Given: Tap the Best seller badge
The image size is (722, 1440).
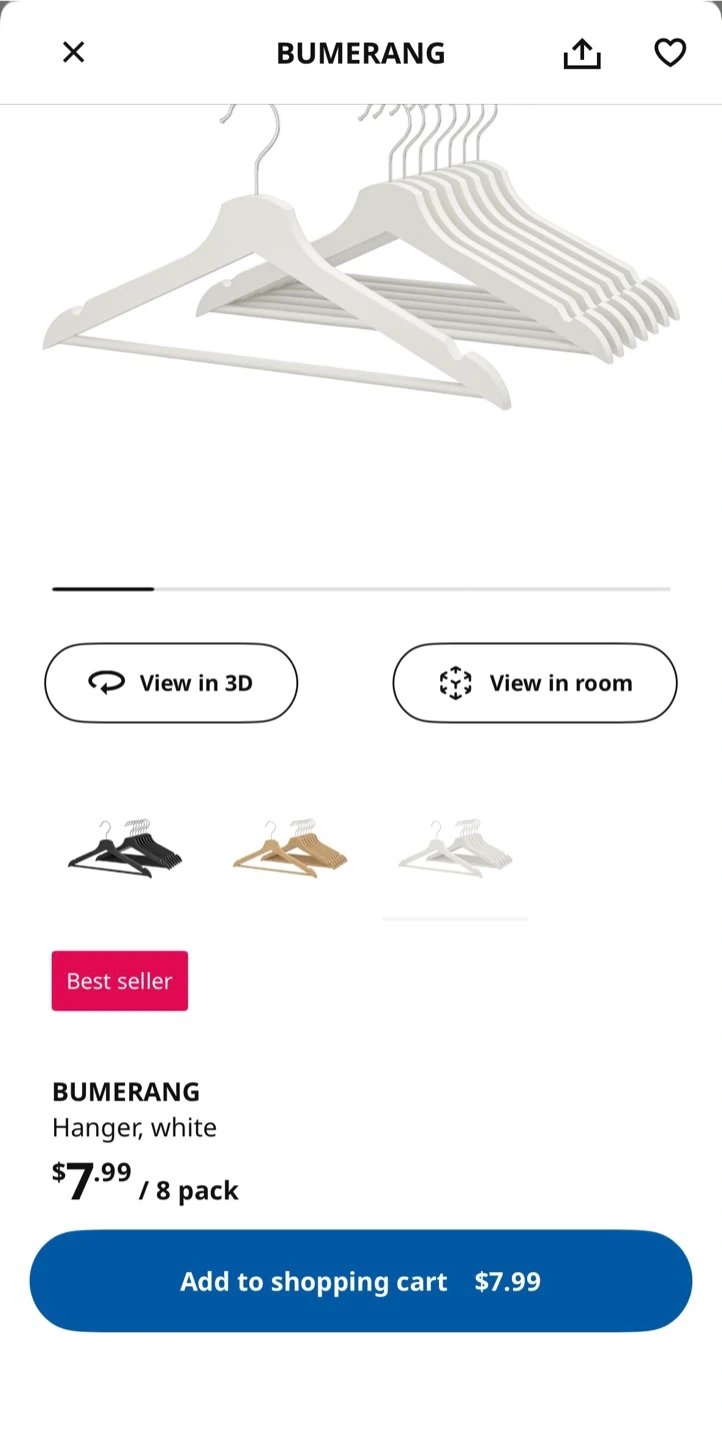Looking at the screenshot, I should [120, 981].
